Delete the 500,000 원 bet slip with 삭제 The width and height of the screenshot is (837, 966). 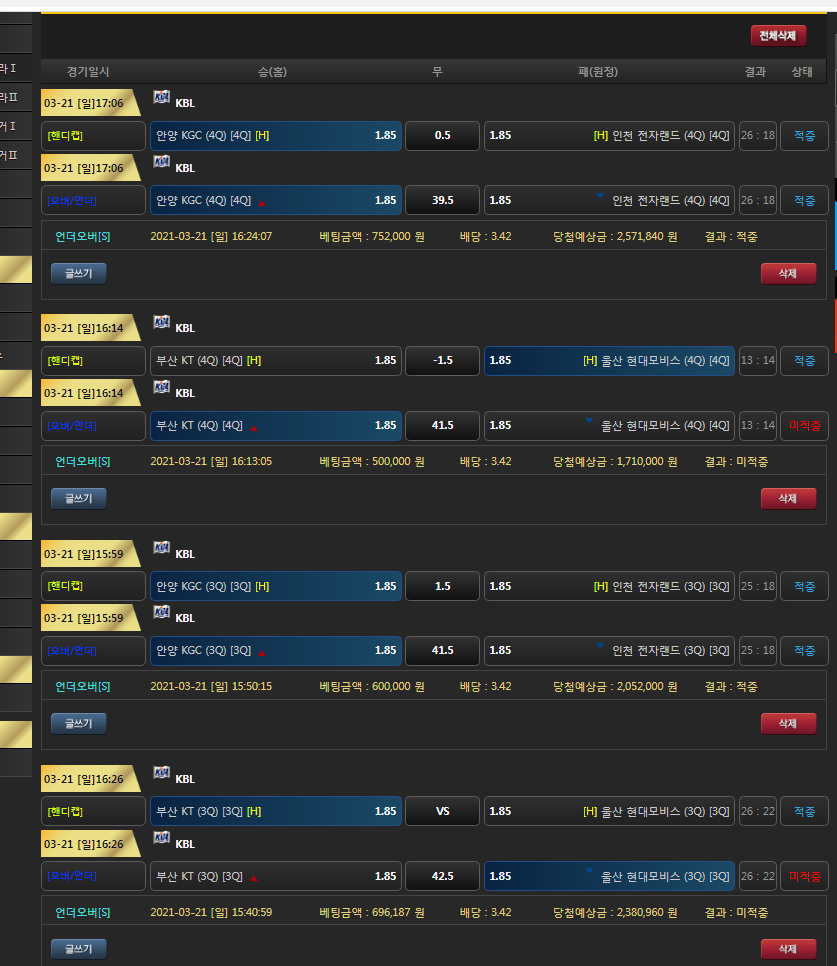point(787,498)
